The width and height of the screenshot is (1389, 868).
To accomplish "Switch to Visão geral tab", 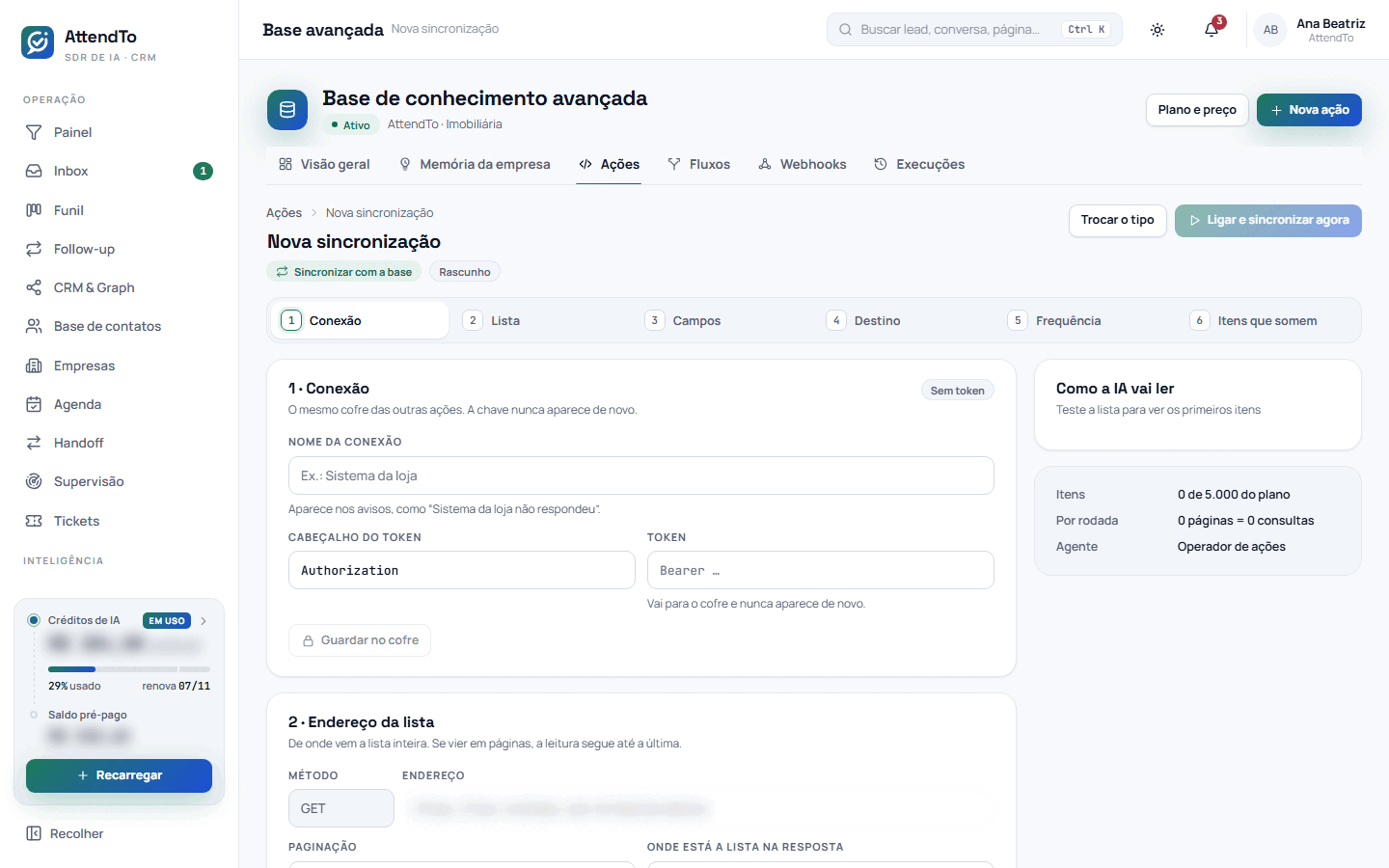I will [x=324, y=164].
